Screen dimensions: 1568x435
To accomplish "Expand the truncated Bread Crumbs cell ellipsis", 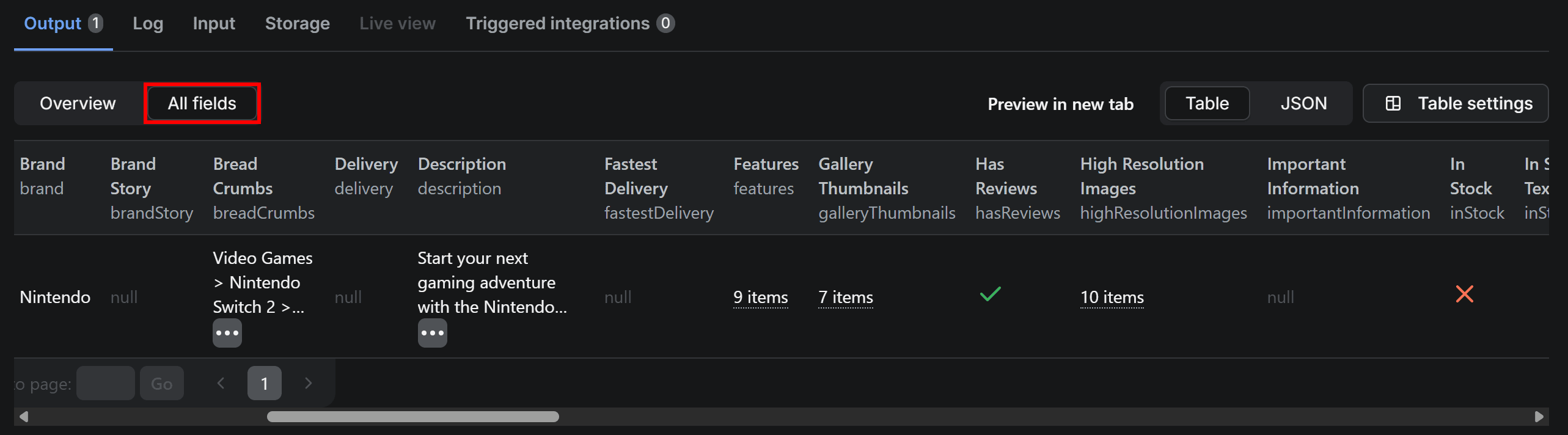I will (x=227, y=332).
